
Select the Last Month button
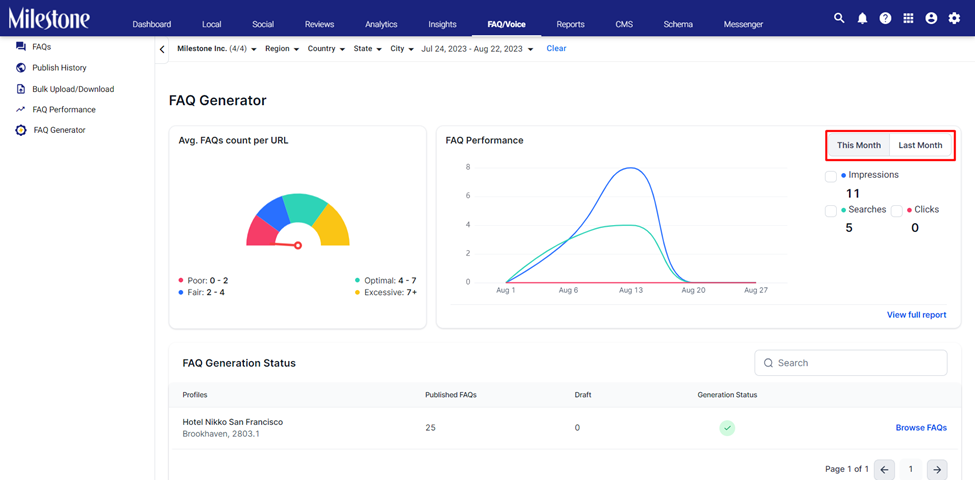coord(920,145)
